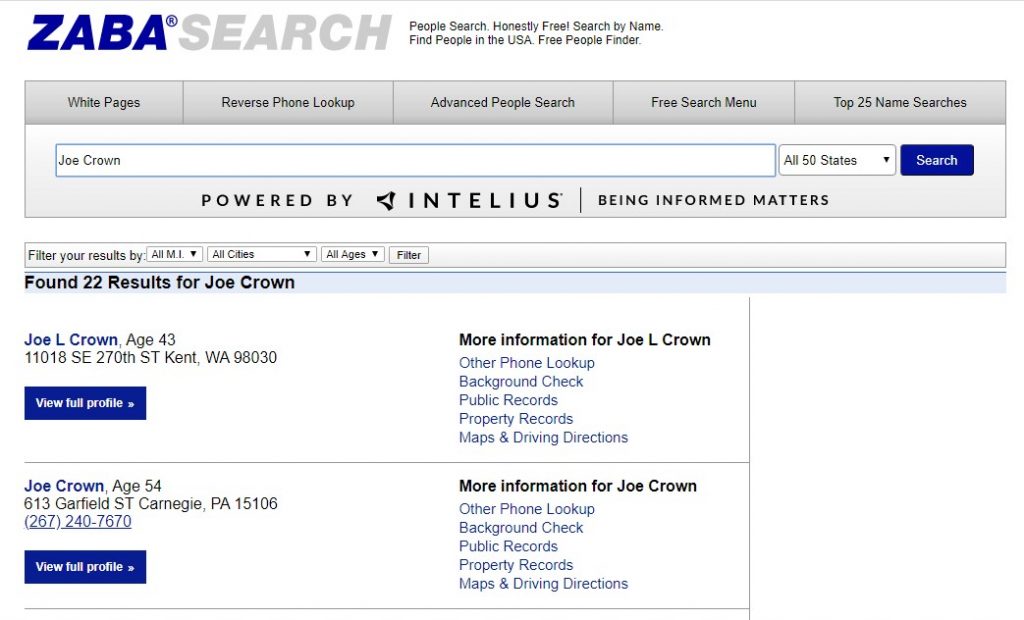This screenshot has height=620, width=1024.
Task: Open Maps & Driving Directions for Joe Crown
Action: tap(543, 583)
